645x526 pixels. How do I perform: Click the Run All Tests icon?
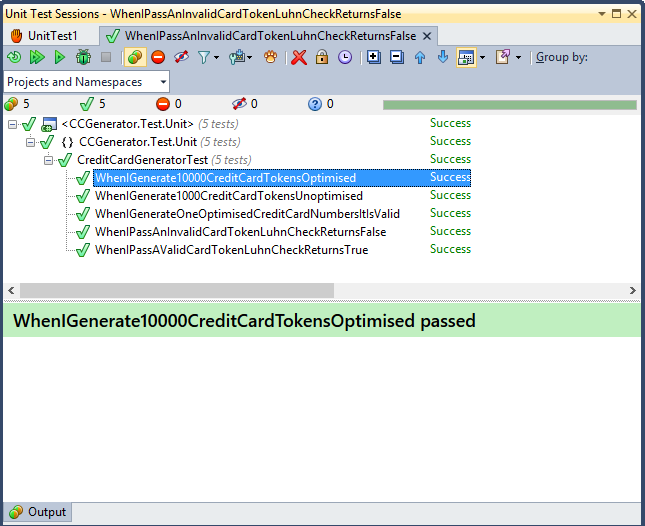click(36, 58)
